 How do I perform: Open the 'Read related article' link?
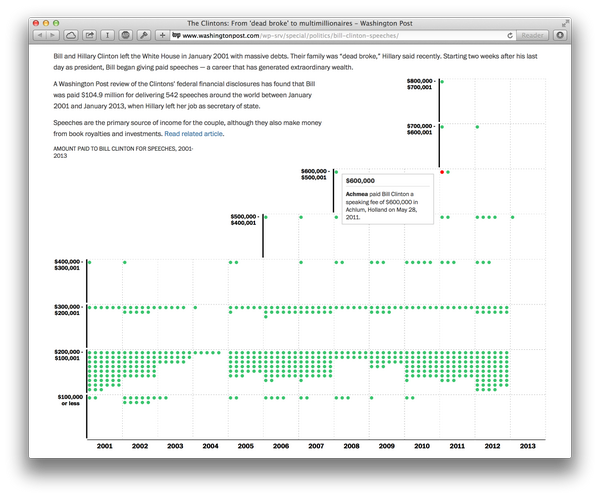(x=194, y=134)
